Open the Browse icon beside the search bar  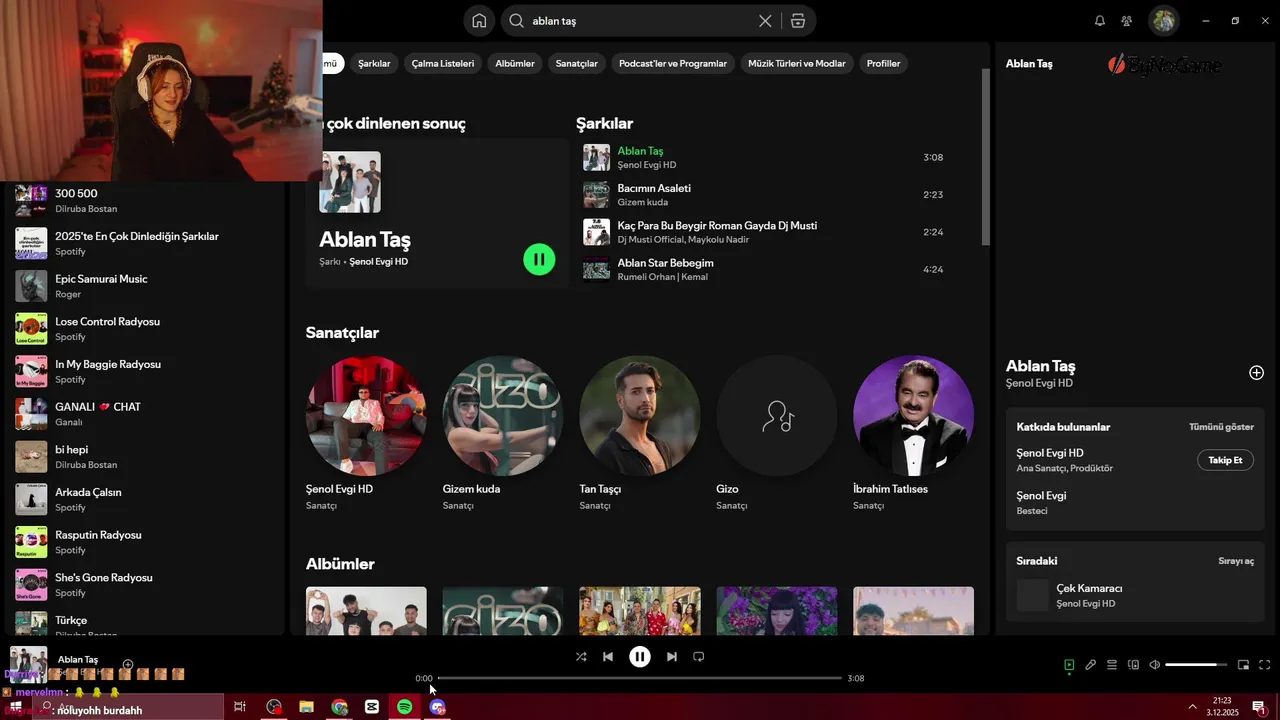coord(797,21)
